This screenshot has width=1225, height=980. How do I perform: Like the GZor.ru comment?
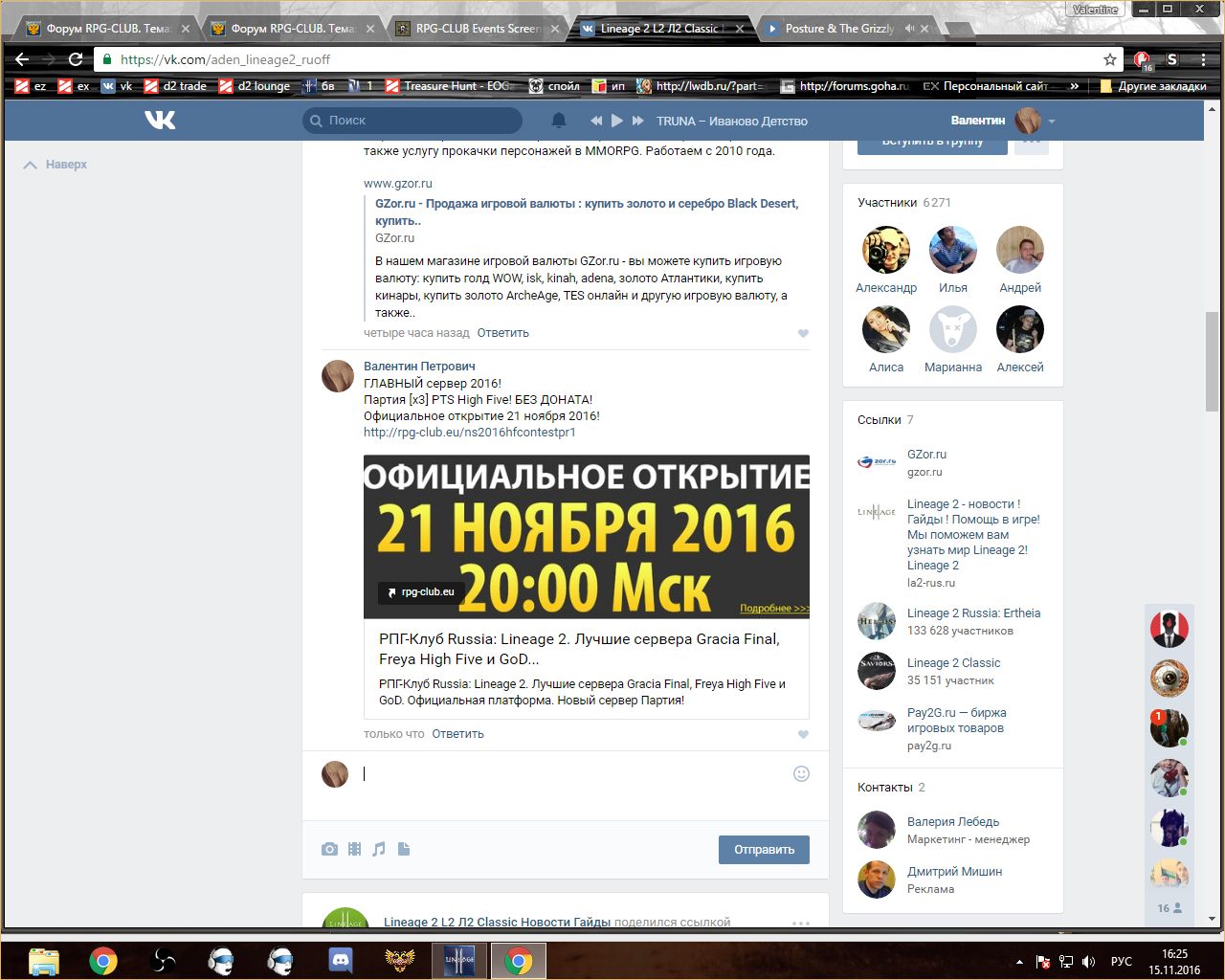pyautogui.click(x=803, y=333)
